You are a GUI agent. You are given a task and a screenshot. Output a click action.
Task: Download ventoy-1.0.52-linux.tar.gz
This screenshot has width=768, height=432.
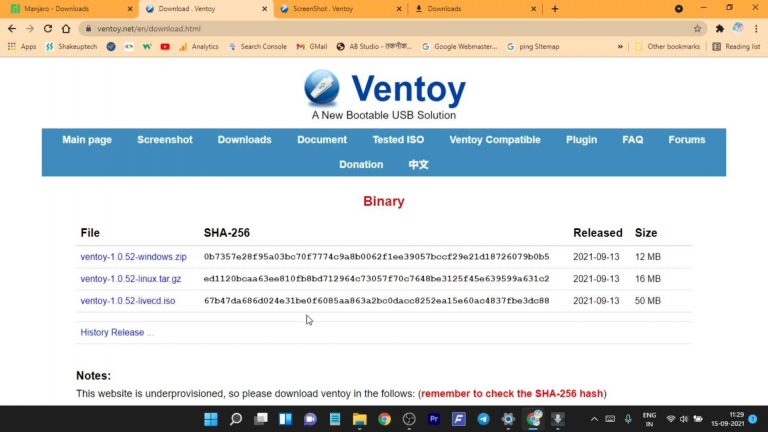pyautogui.click(x=131, y=279)
